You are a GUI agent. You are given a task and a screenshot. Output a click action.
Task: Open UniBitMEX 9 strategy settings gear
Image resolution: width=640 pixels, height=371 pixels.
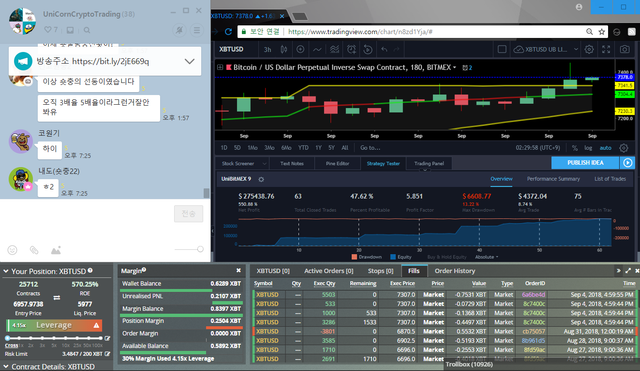pyautogui.click(x=261, y=179)
